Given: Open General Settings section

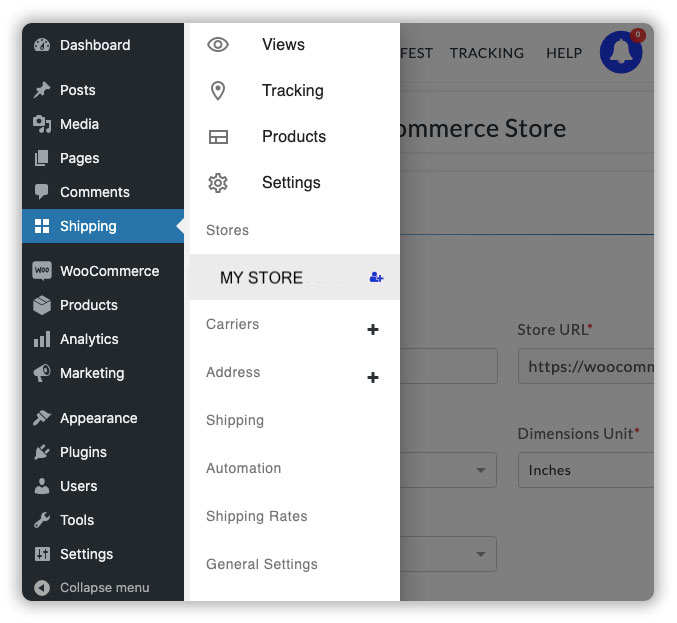Looking at the screenshot, I should point(262,564).
